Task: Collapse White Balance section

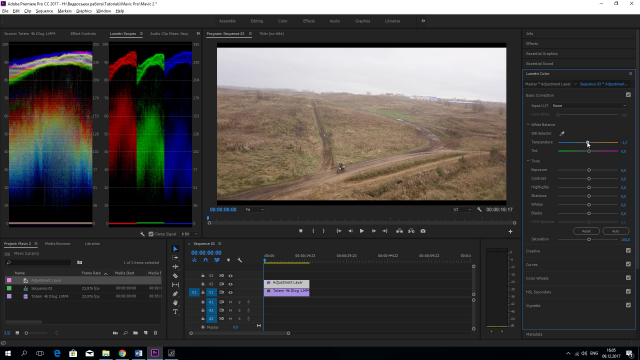Action: 528,124
